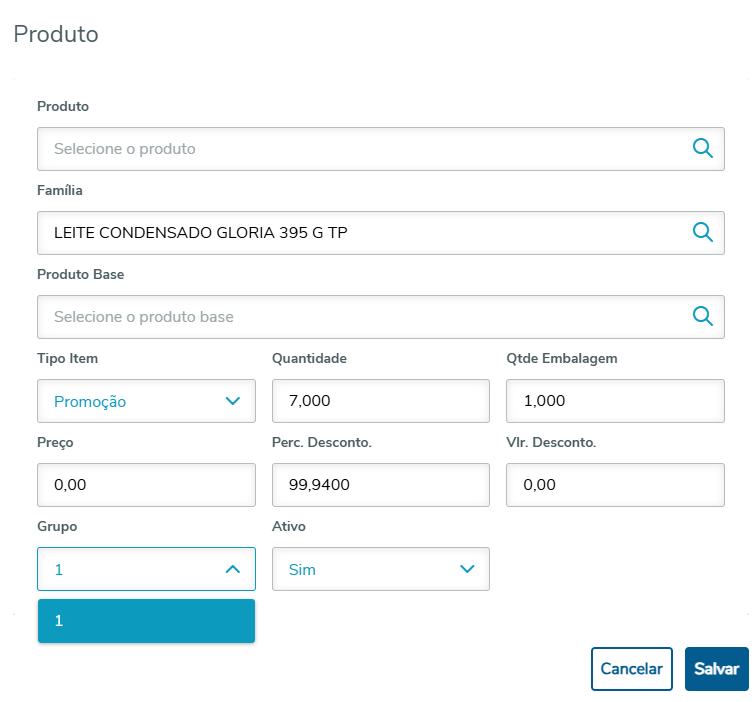The image size is (756, 702).
Task: Focus the Preço input field
Action: [146, 485]
